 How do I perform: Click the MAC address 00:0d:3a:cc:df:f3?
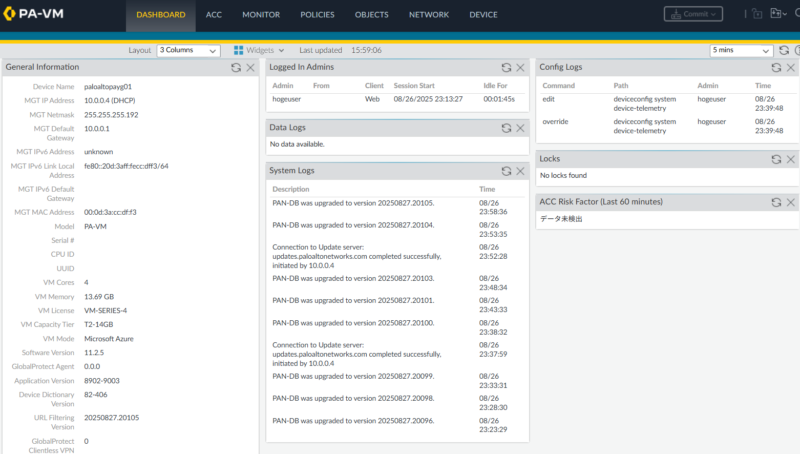click(x=110, y=212)
